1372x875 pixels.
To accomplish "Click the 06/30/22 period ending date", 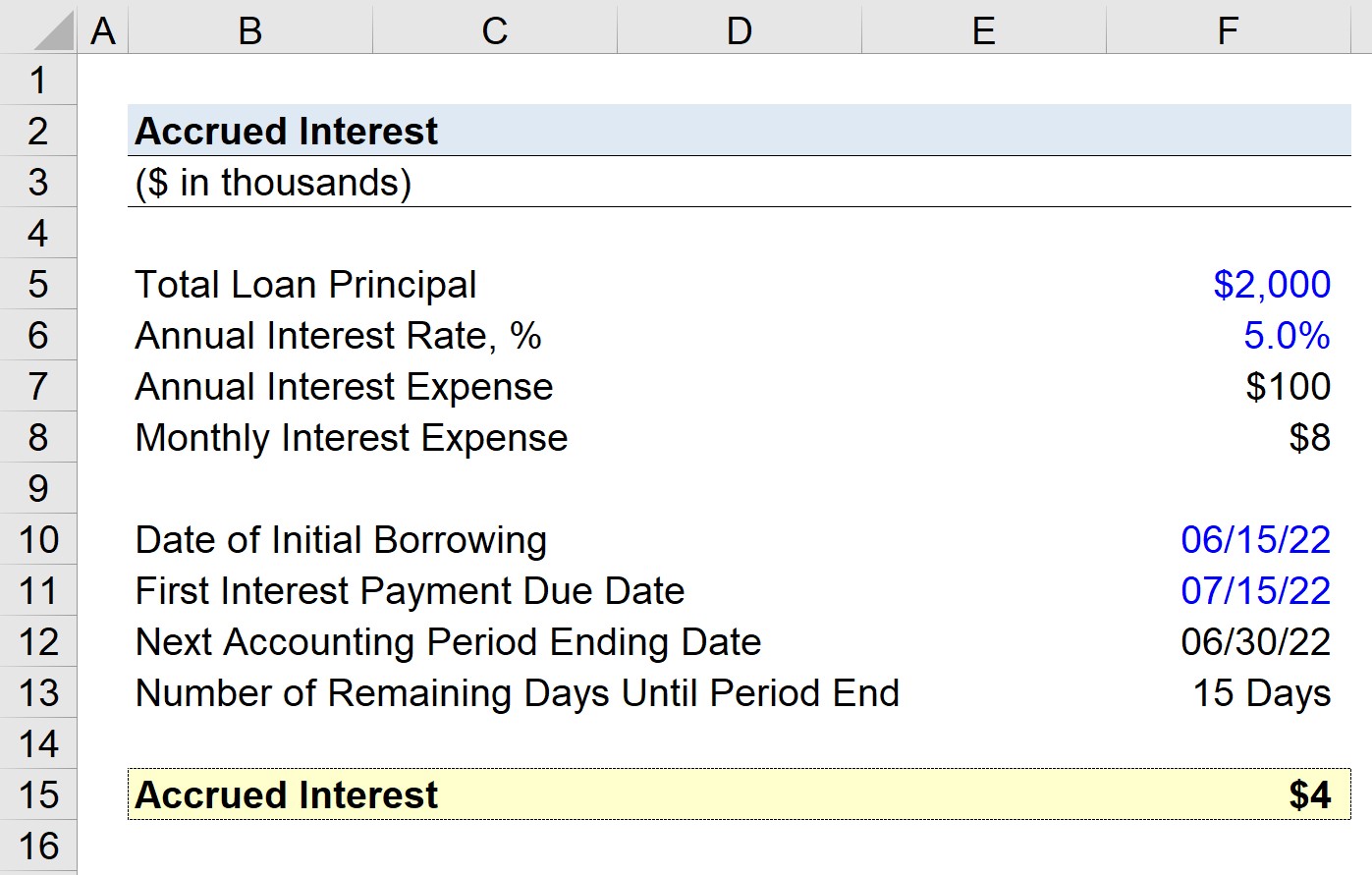I will pyautogui.click(x=1255, y=642).
